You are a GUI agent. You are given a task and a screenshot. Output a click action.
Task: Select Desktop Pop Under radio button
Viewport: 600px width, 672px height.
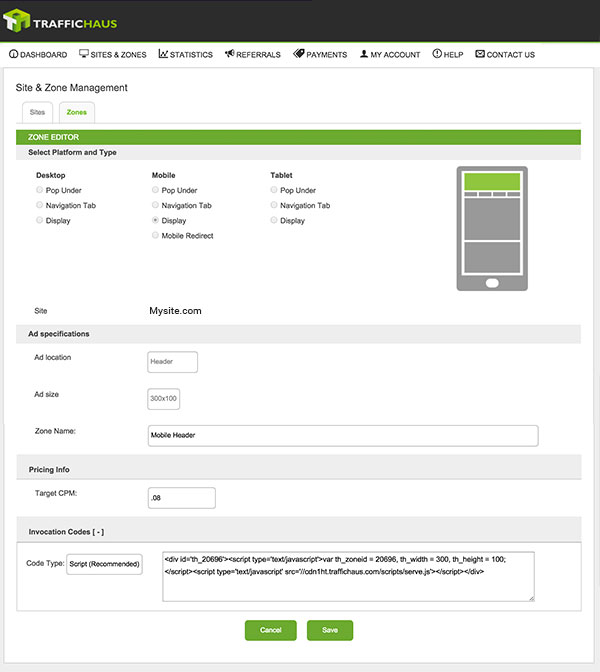(39, 190)
